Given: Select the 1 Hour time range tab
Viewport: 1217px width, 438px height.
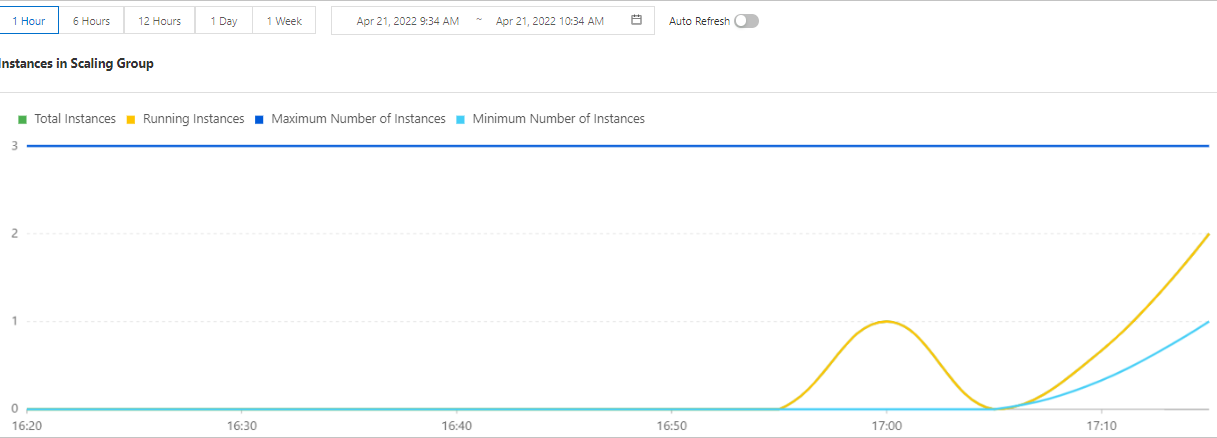Looking at the screenshot, I should point(29,21).
